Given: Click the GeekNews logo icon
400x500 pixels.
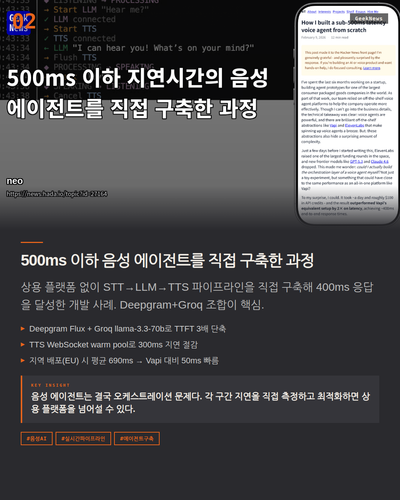Looking at the screenshot, I should [x=19, y=23].
